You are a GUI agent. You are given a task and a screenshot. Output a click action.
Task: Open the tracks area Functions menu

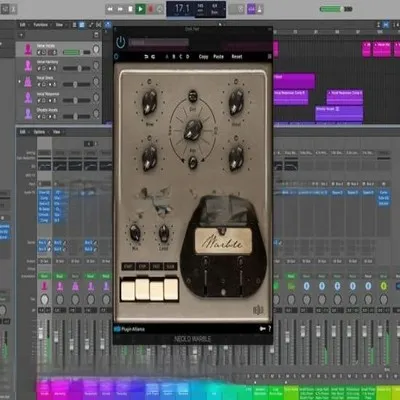[x=40, y=25]
